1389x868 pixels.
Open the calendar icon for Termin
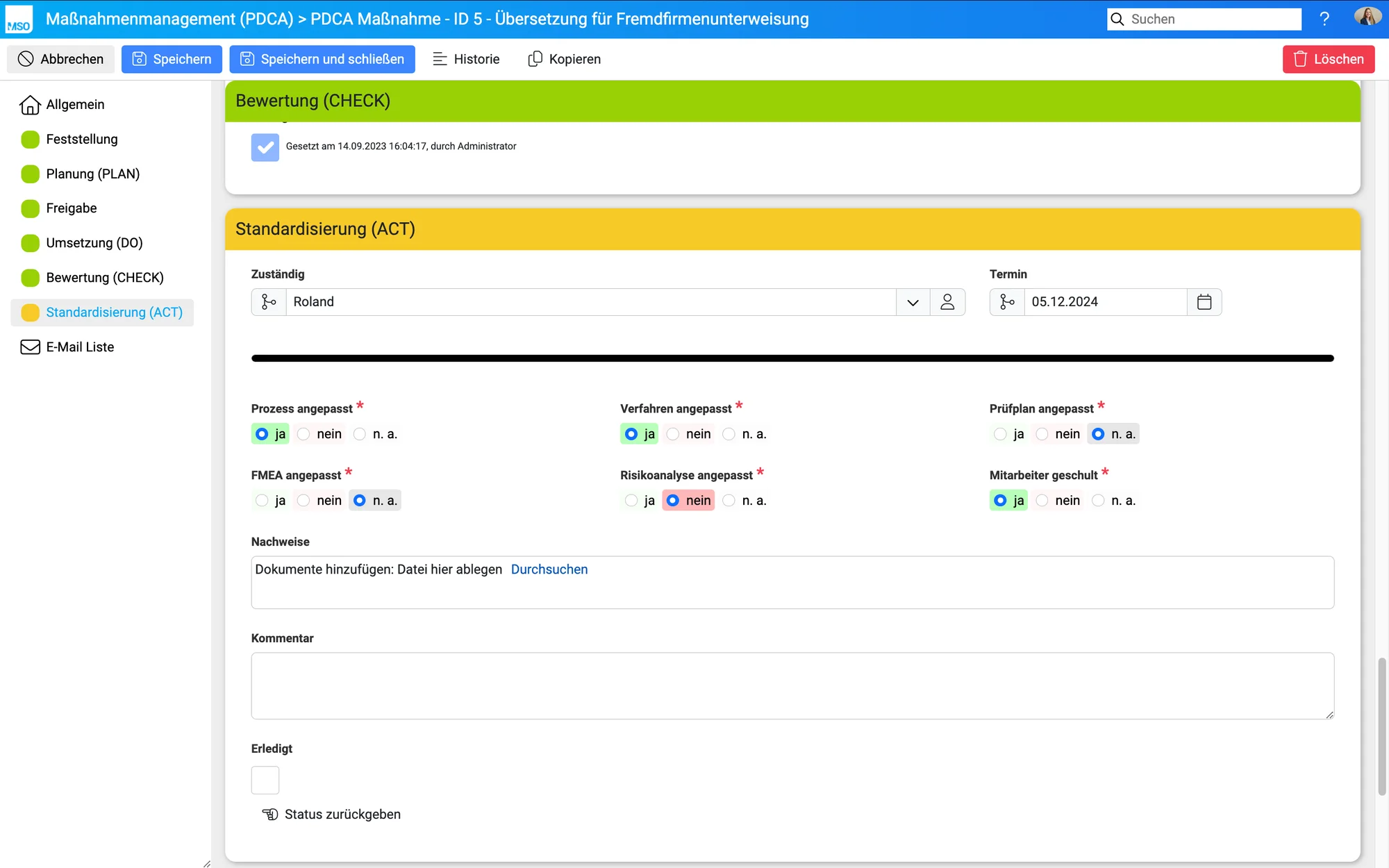1204,302
